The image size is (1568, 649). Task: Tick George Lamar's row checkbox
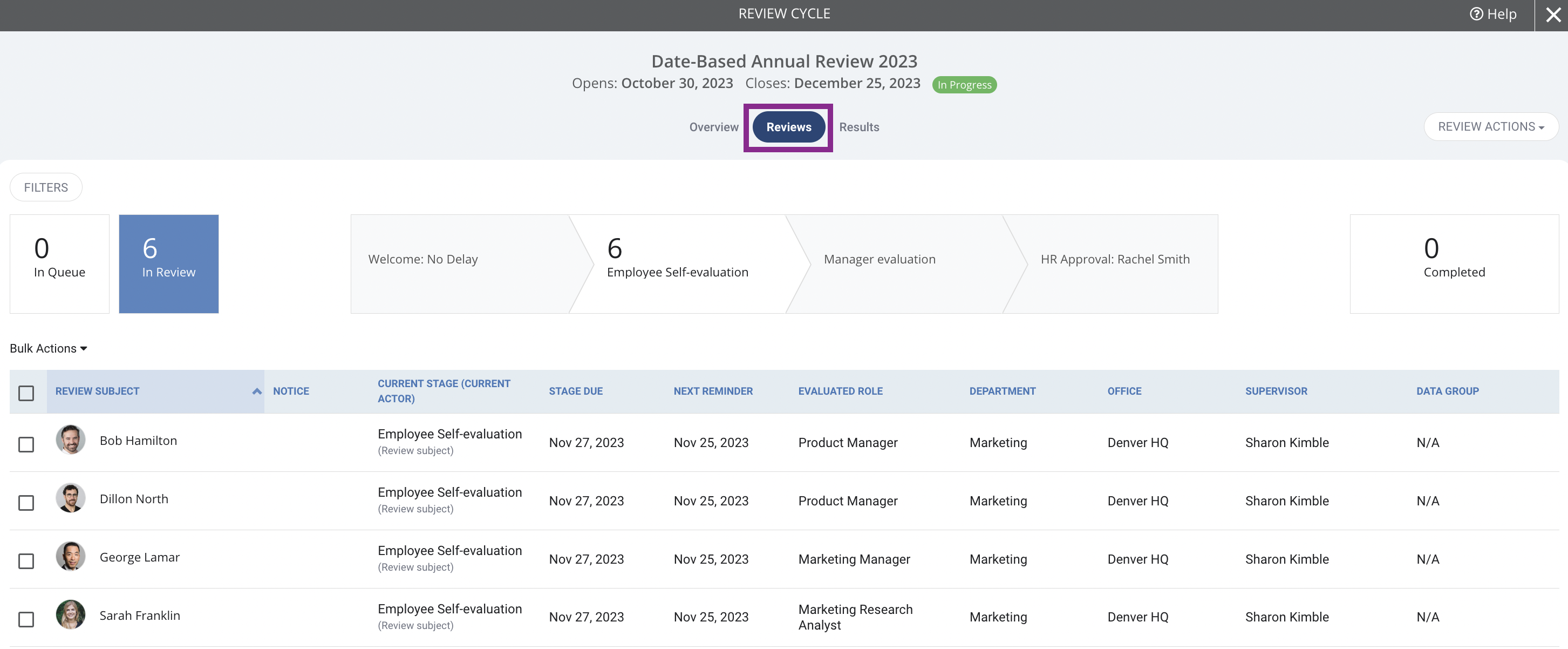click(26, 562)
